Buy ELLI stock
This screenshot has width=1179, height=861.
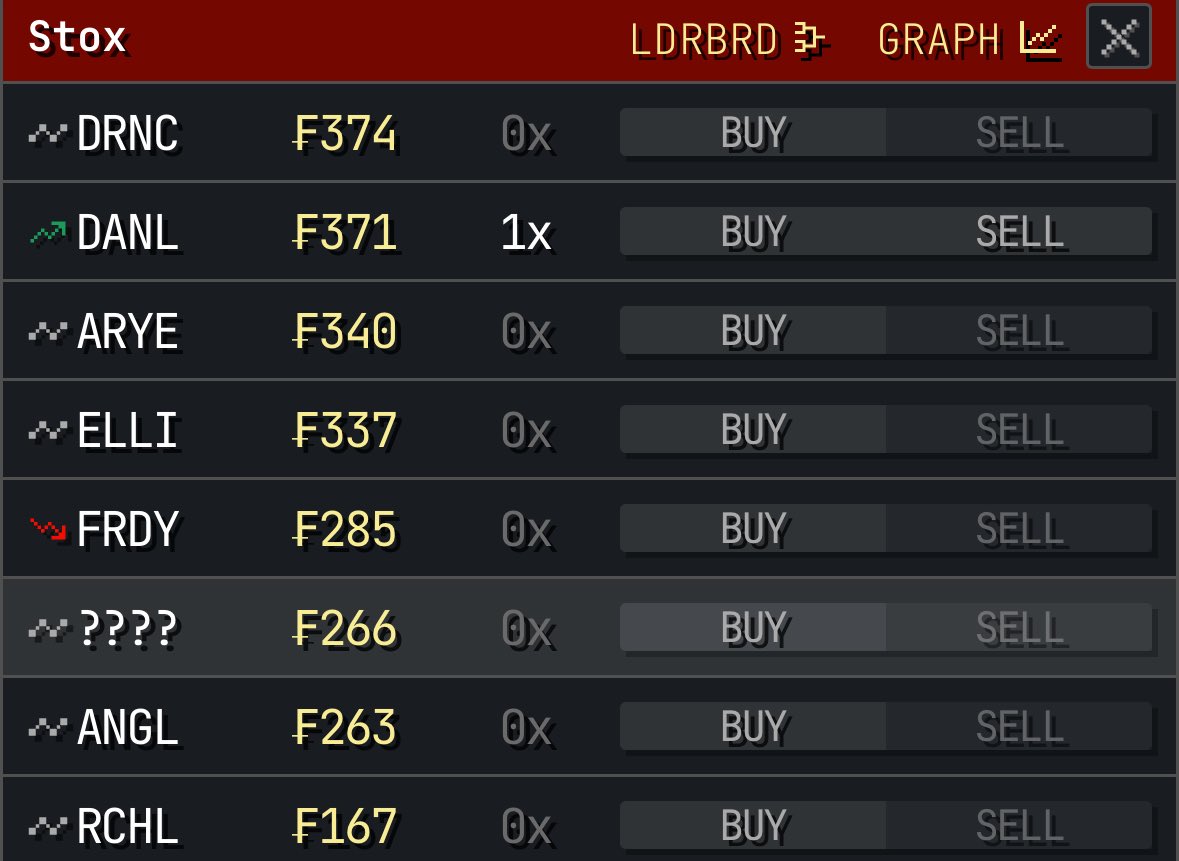click(753, 429)
